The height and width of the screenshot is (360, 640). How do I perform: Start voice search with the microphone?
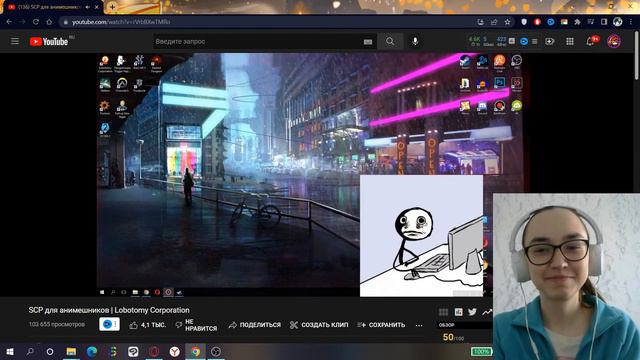(415, 41)
